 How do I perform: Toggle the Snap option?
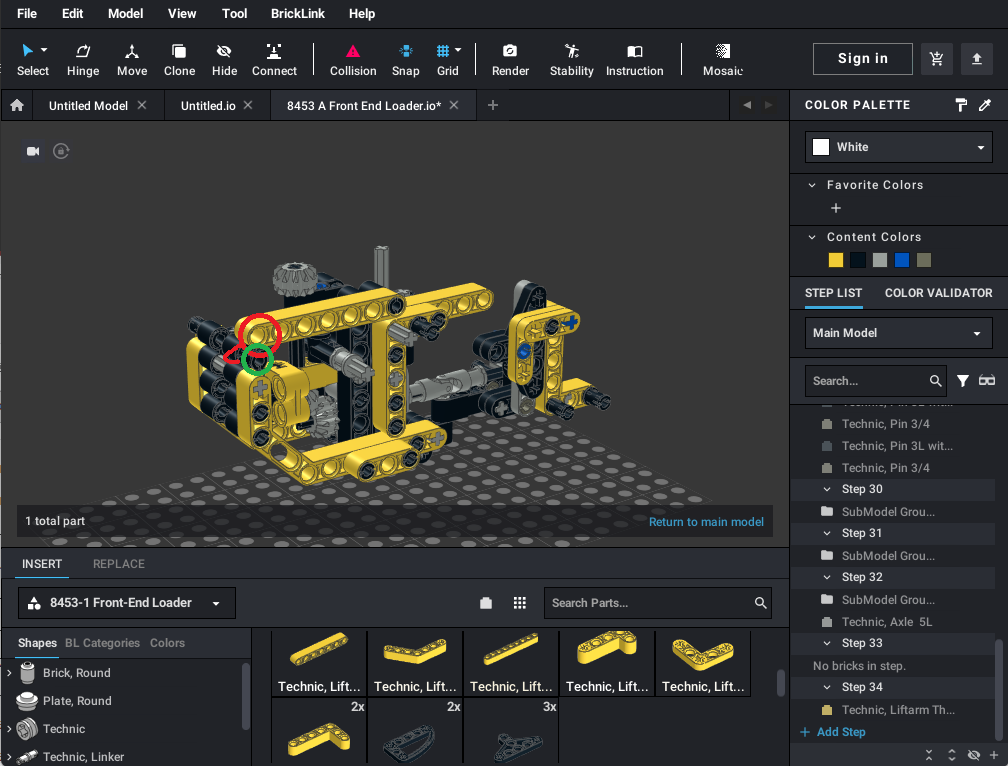point(406,60)
